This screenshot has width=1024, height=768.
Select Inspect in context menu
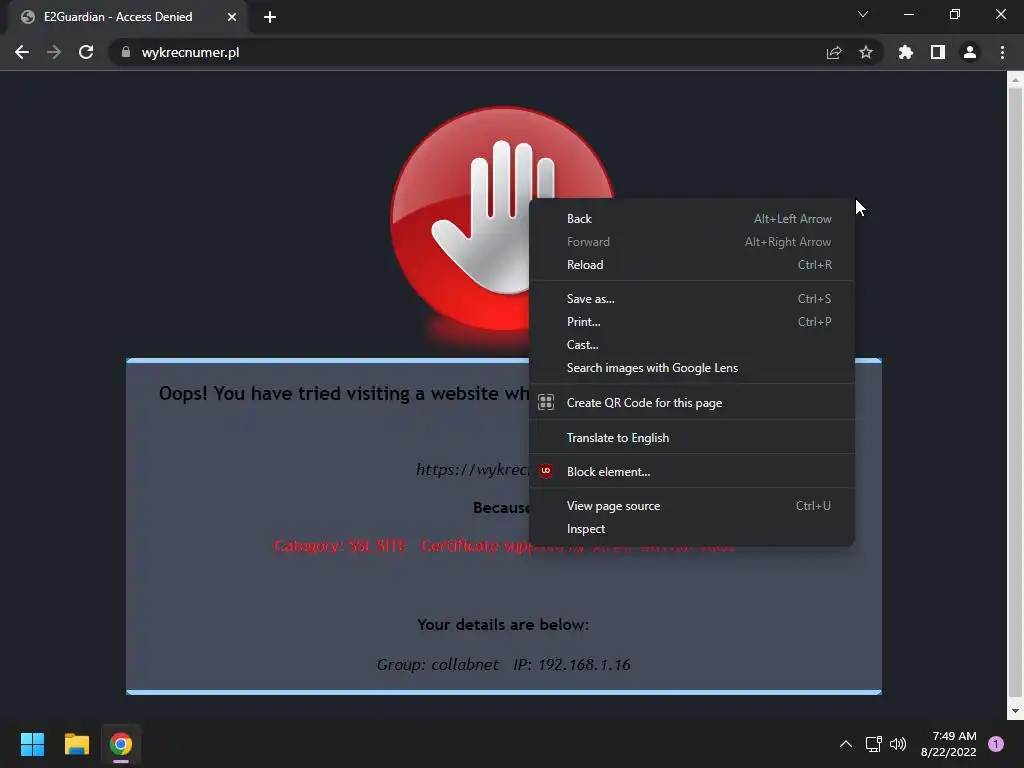tap(692, 529)
